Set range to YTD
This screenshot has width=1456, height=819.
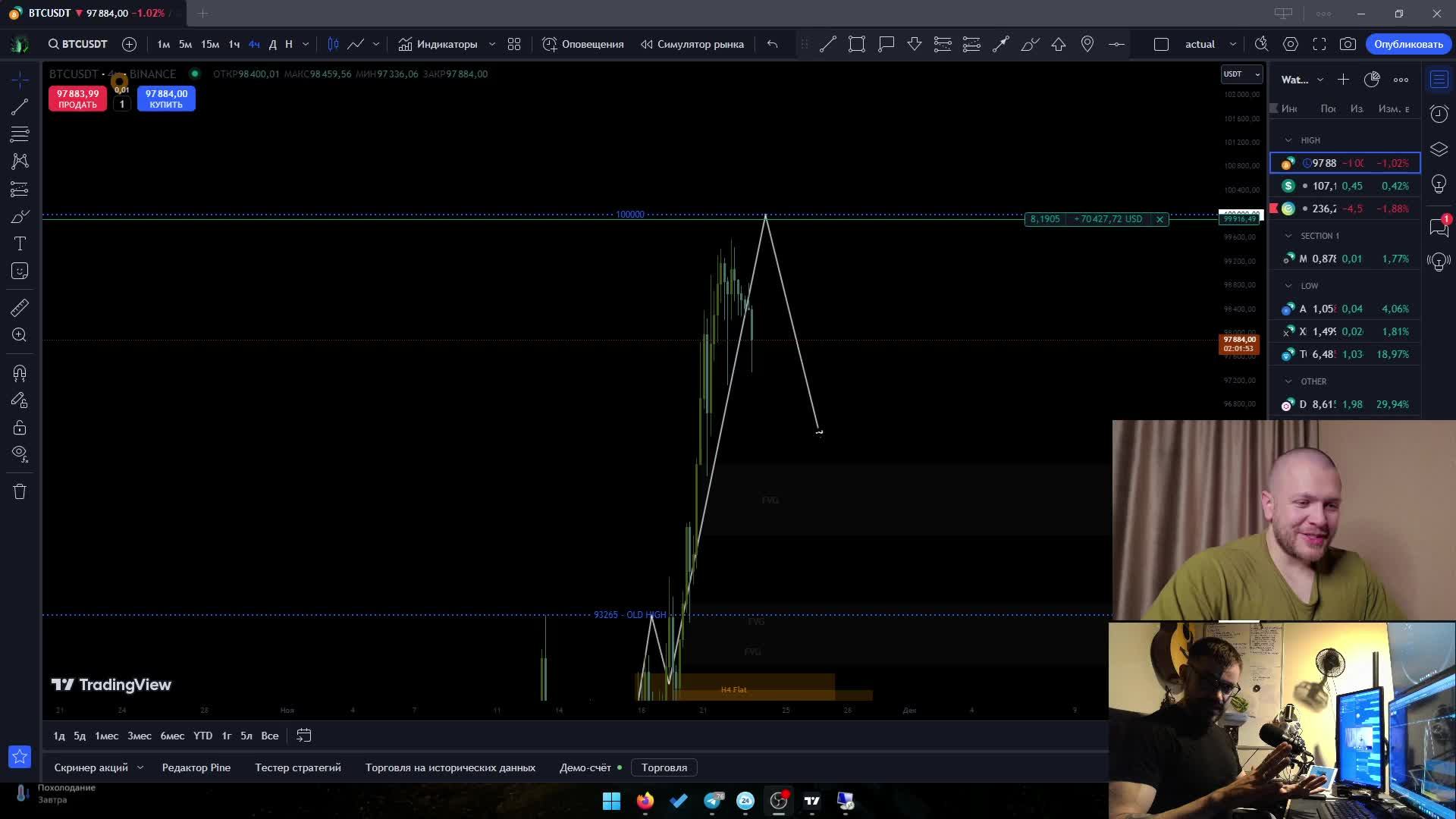pyautogui.click(x=202, y=736)
